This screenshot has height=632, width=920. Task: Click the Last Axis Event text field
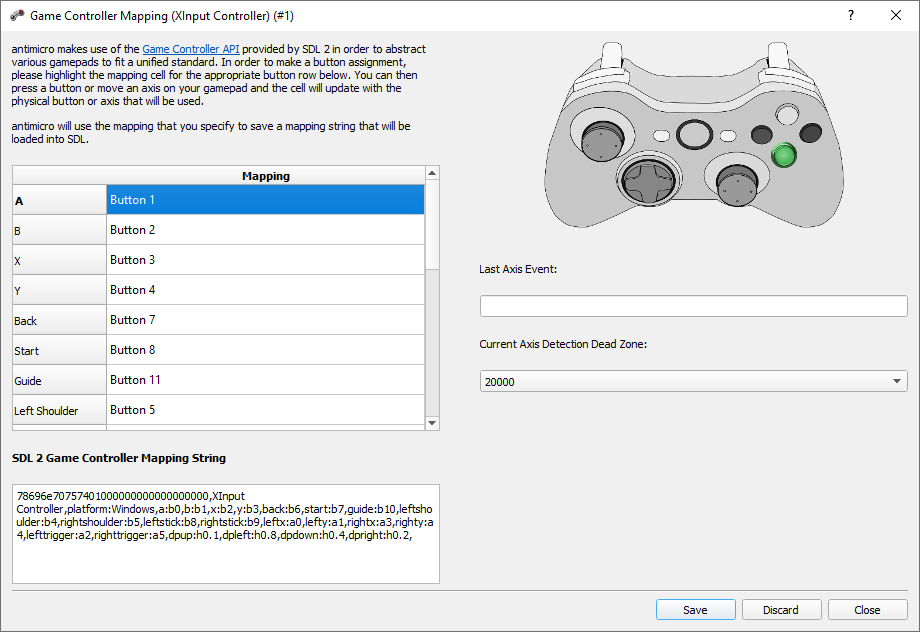click(693, 306)
